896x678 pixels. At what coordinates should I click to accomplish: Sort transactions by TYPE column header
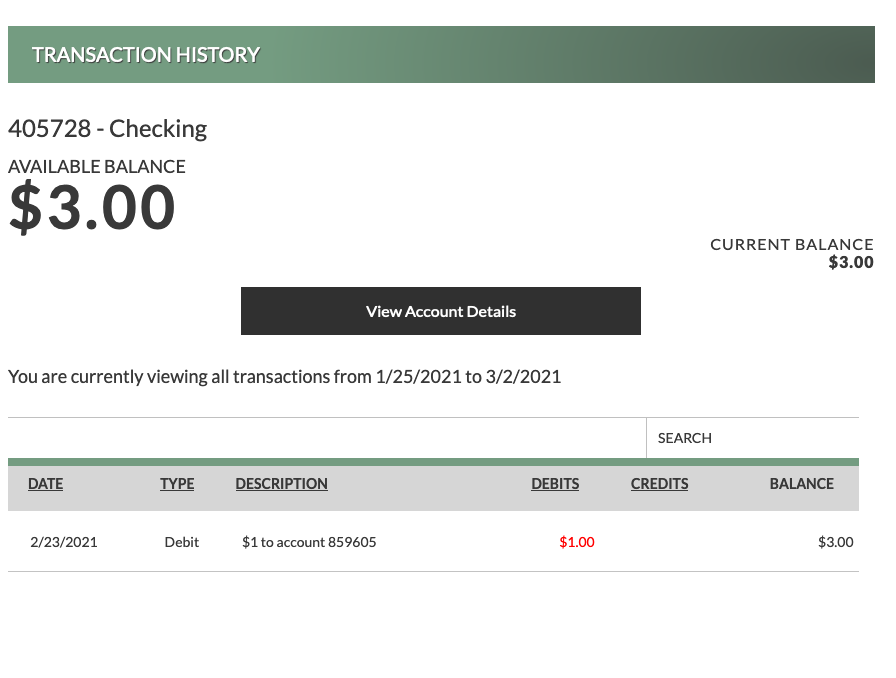tap(177, 484)
